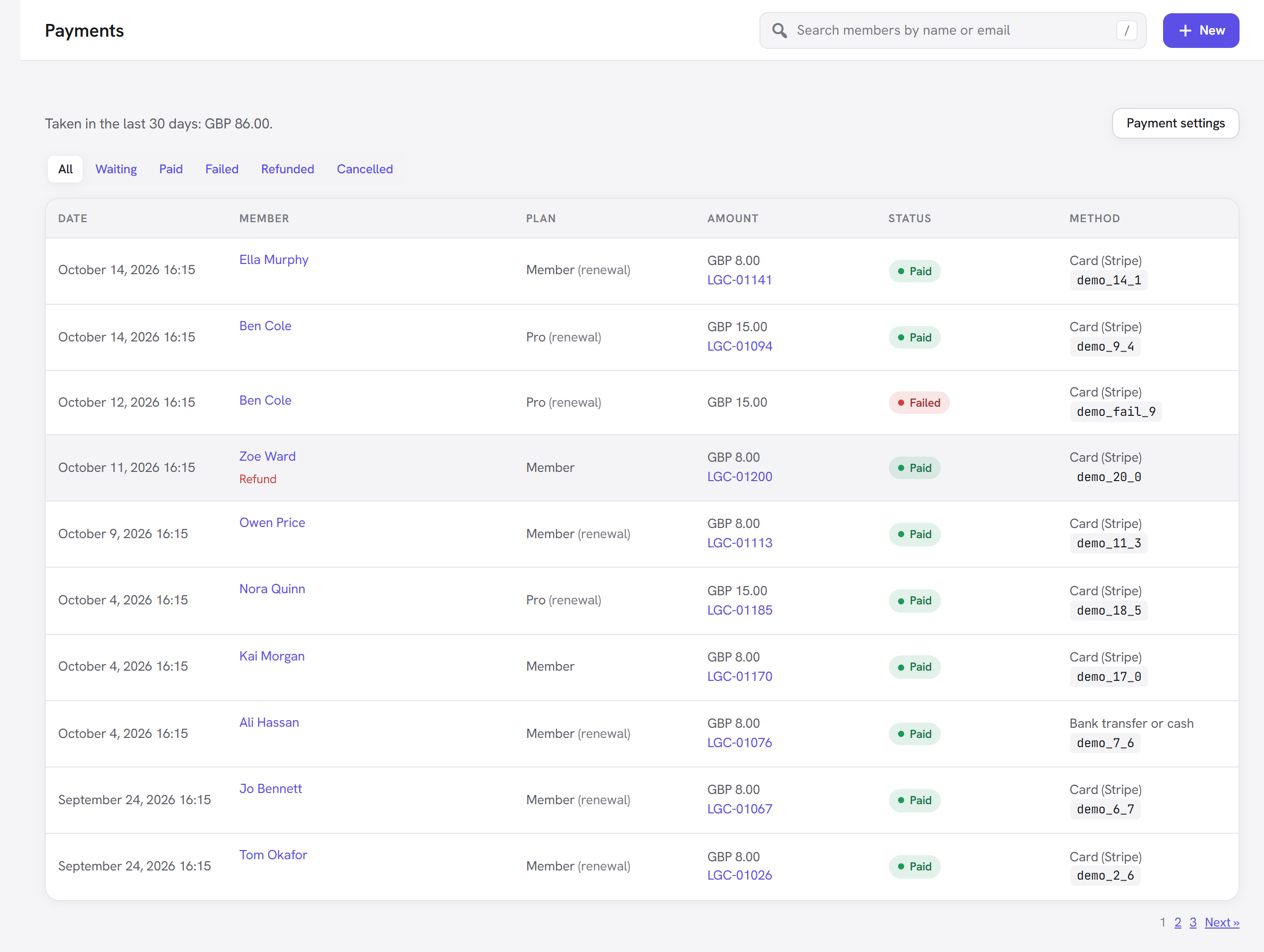The height and width of the screenshot is (952, 1264).
Task: Click the Failed status badge for Ben Cole
Action: 919,403
